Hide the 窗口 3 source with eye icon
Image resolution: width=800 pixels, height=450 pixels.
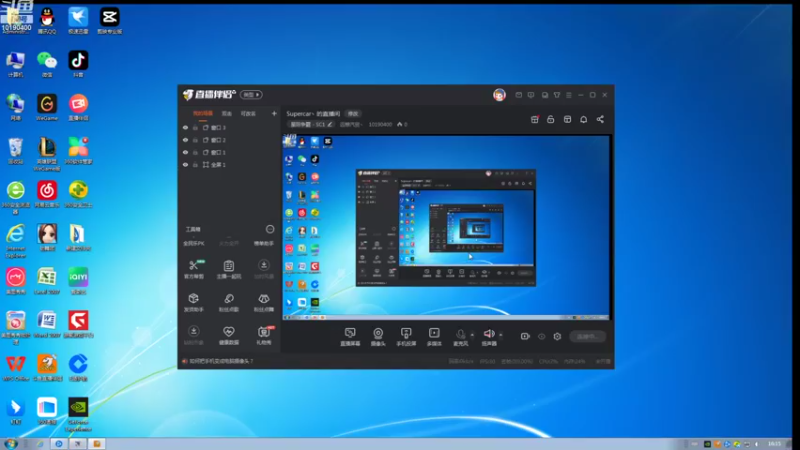[x=185, y=128]
